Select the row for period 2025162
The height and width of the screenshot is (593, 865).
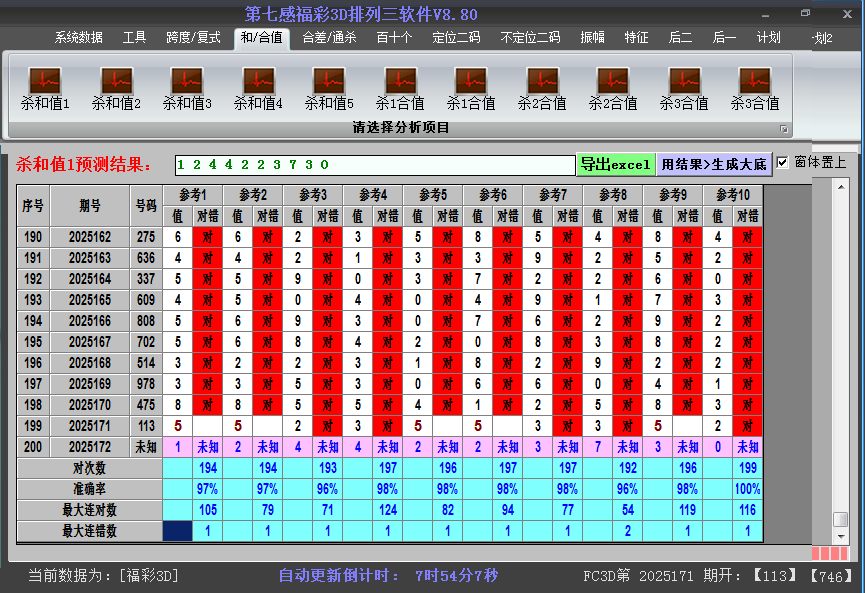pos(390,237)
